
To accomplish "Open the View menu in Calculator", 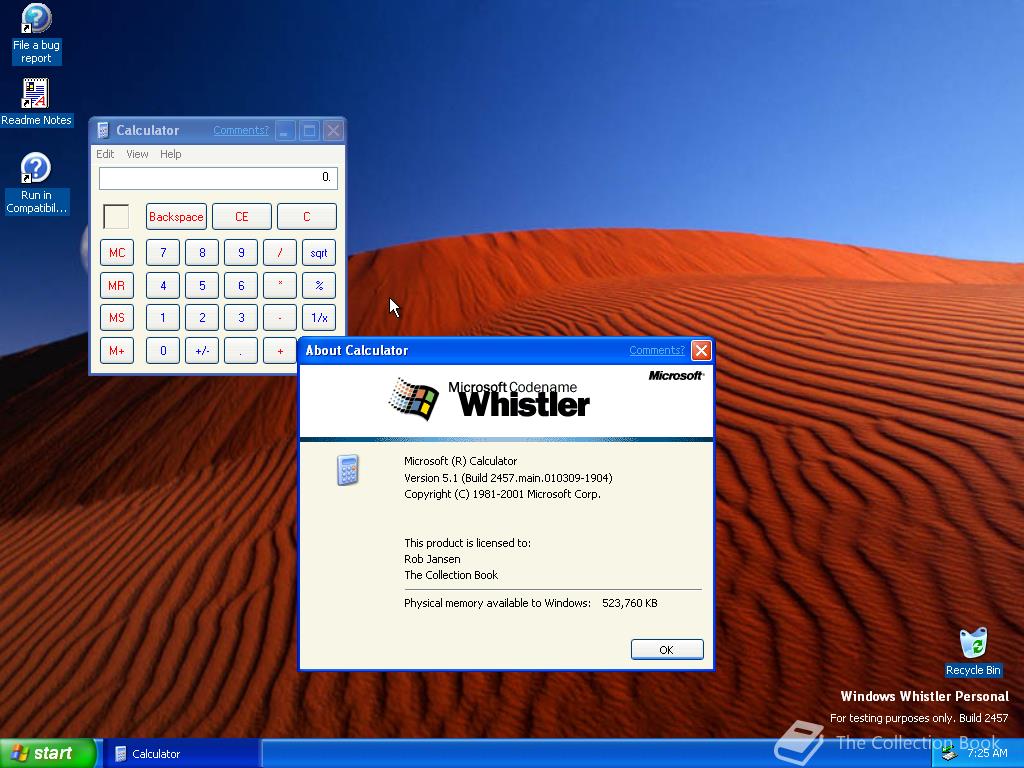I will tap(137, 154).
